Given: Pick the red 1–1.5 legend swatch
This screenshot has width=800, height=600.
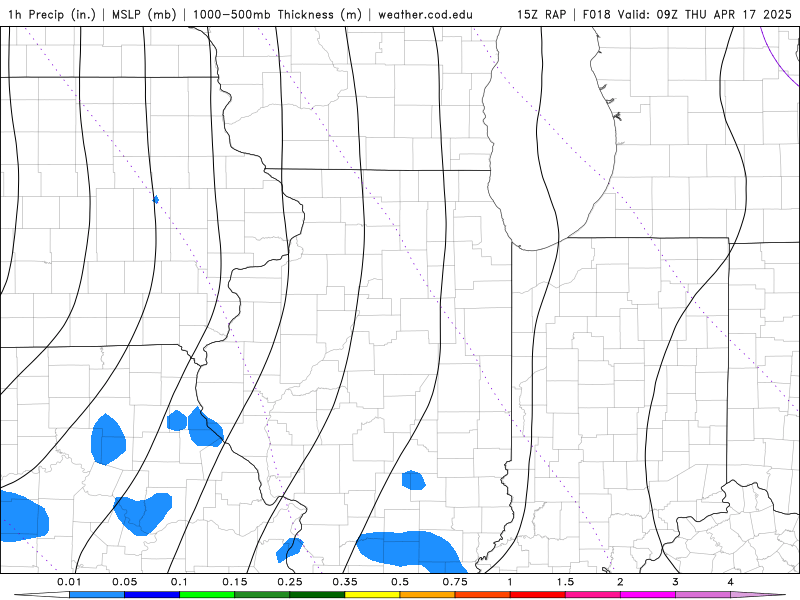Looking at the screenshot, I should tap(538, 595).
